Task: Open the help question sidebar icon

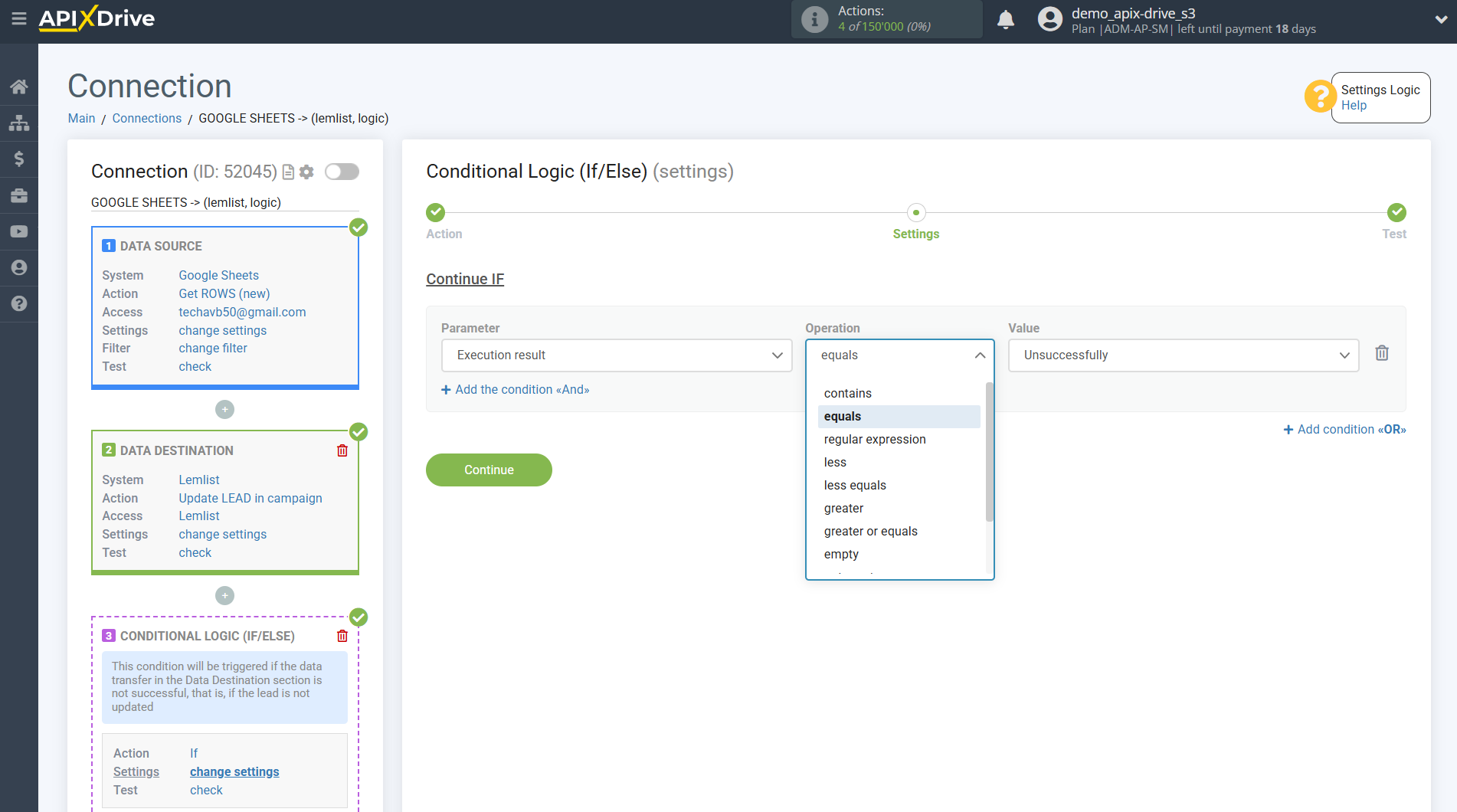Action: (x=19, y=303)
